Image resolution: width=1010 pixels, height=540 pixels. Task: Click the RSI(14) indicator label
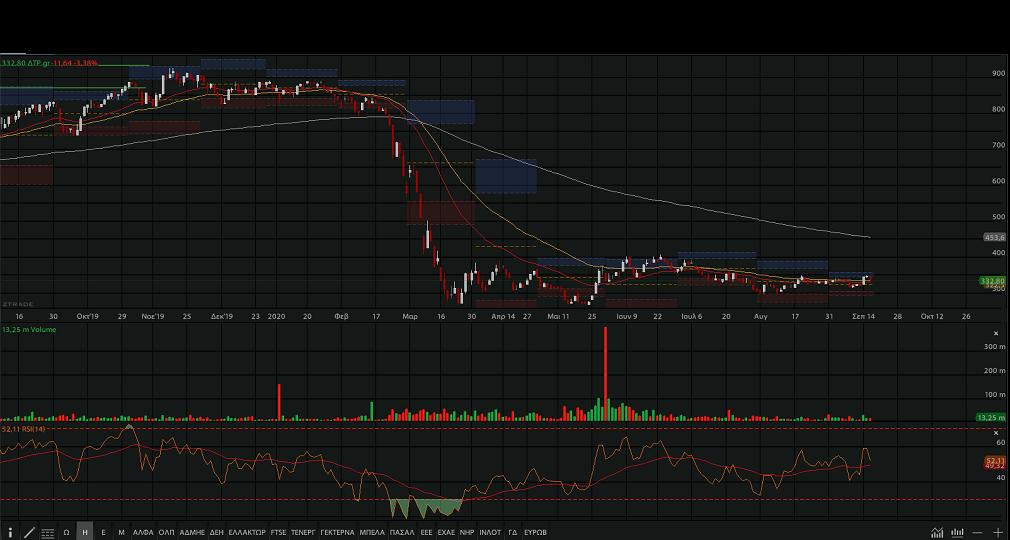(x=24, y=428)
